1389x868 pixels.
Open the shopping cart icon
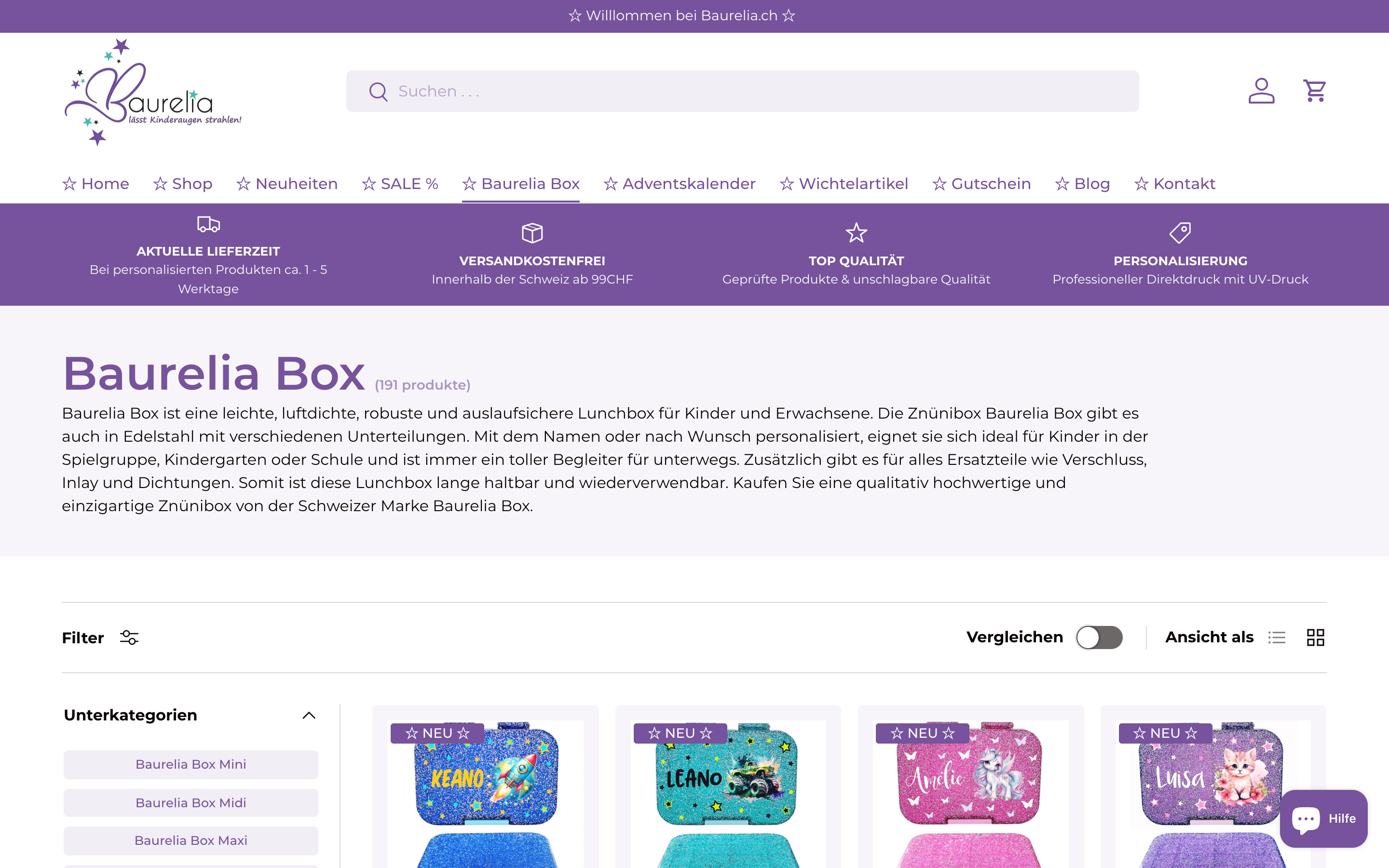1316,90
